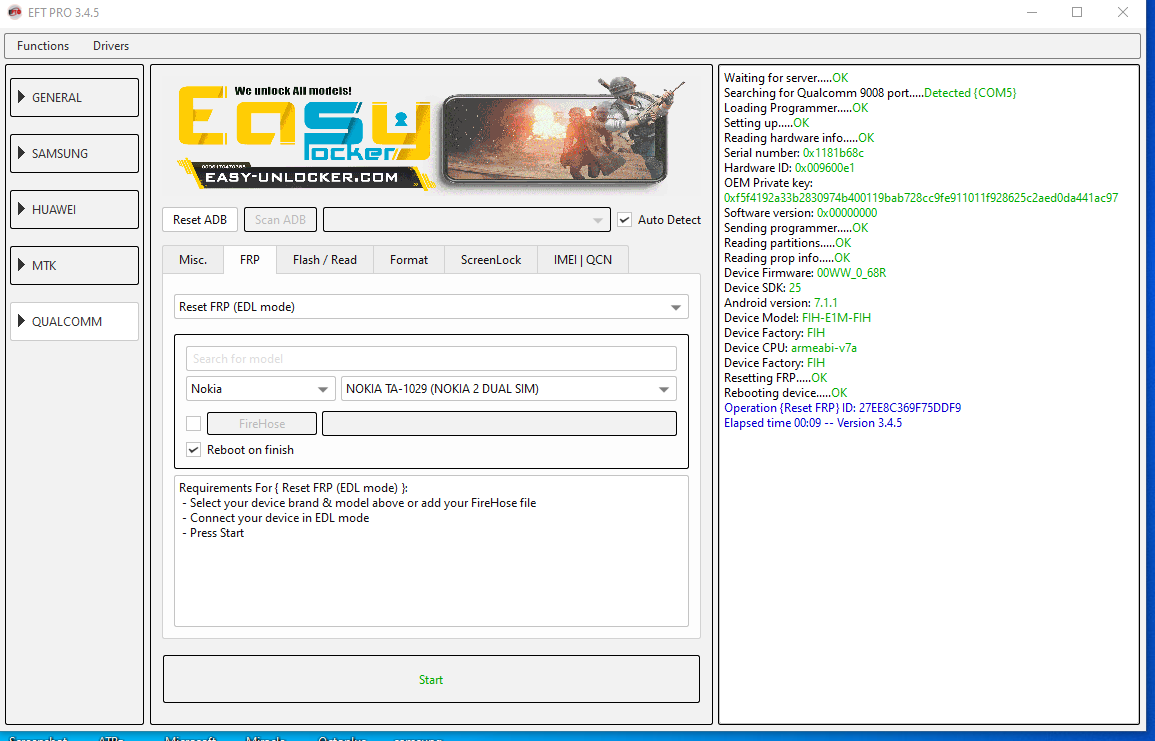Click the Start button
1155x741 pixels.
[431, 679]
